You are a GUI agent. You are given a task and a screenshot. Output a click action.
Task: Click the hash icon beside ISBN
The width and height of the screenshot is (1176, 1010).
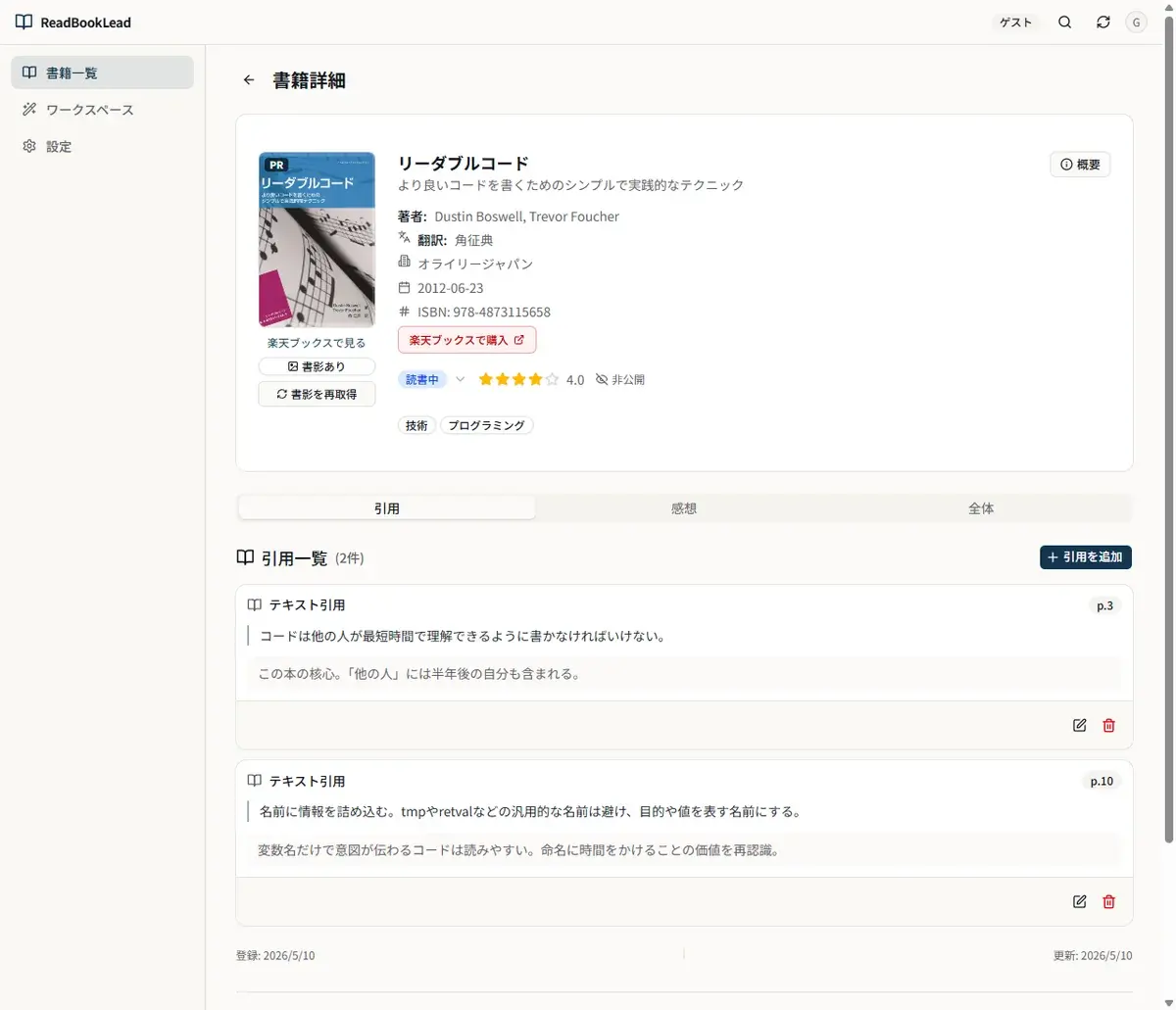[404, 312]
